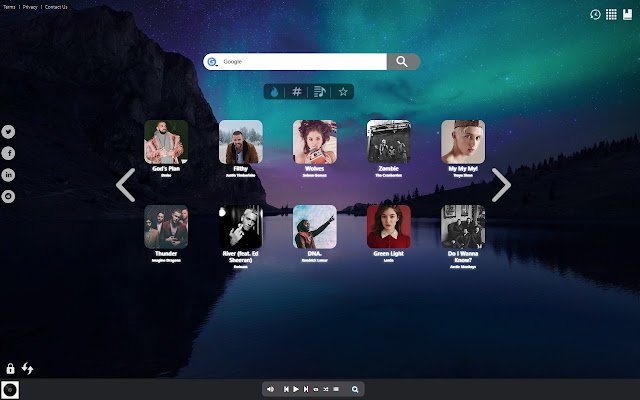Click the magnifier search button
The height and width of the screenshot is (400, 640).
403,62
